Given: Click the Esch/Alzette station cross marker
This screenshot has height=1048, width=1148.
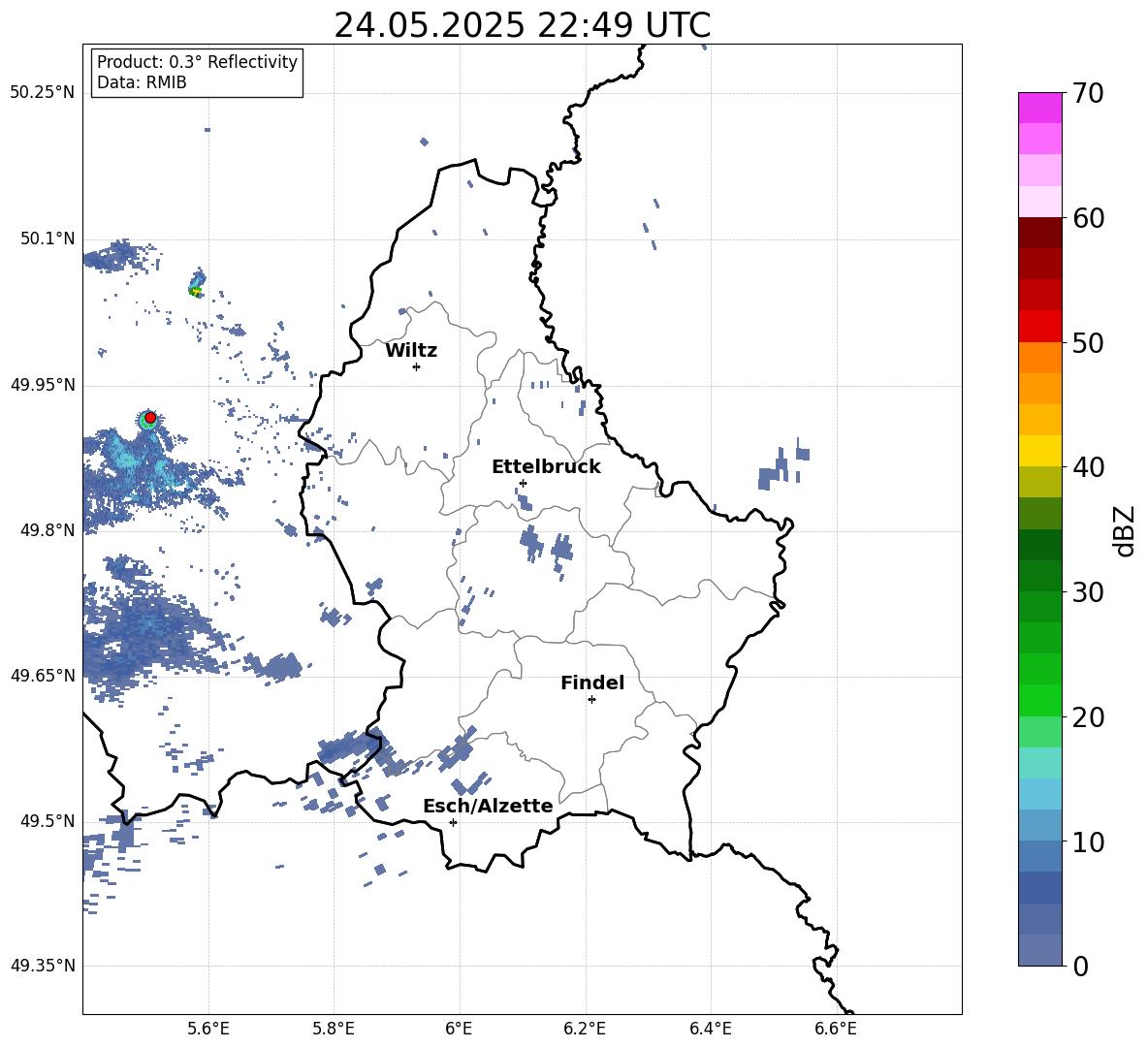Looking at the screenshot, I should pyautogui.click(x=453, y=822).
